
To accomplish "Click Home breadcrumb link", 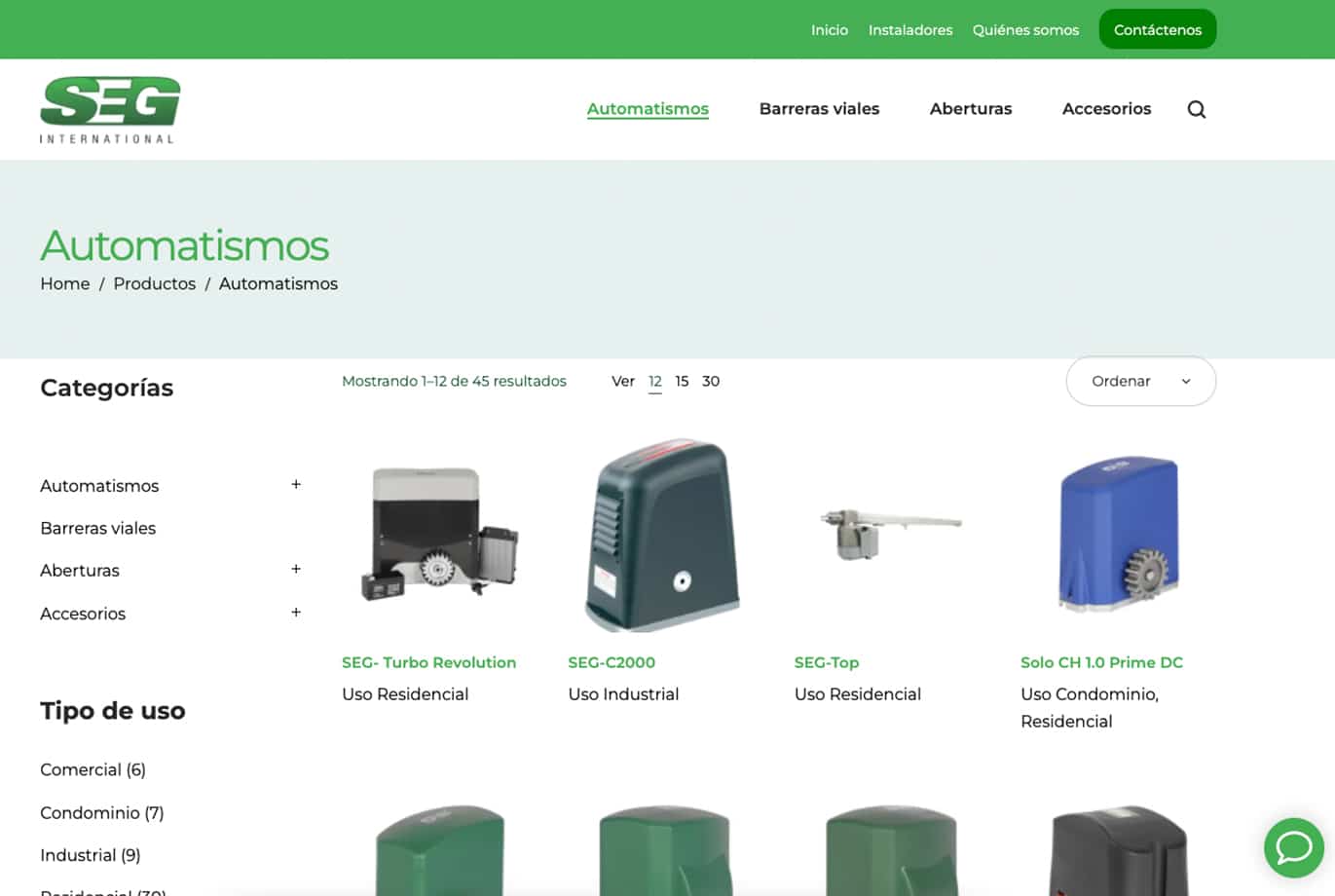I will (x=65, y=283).
